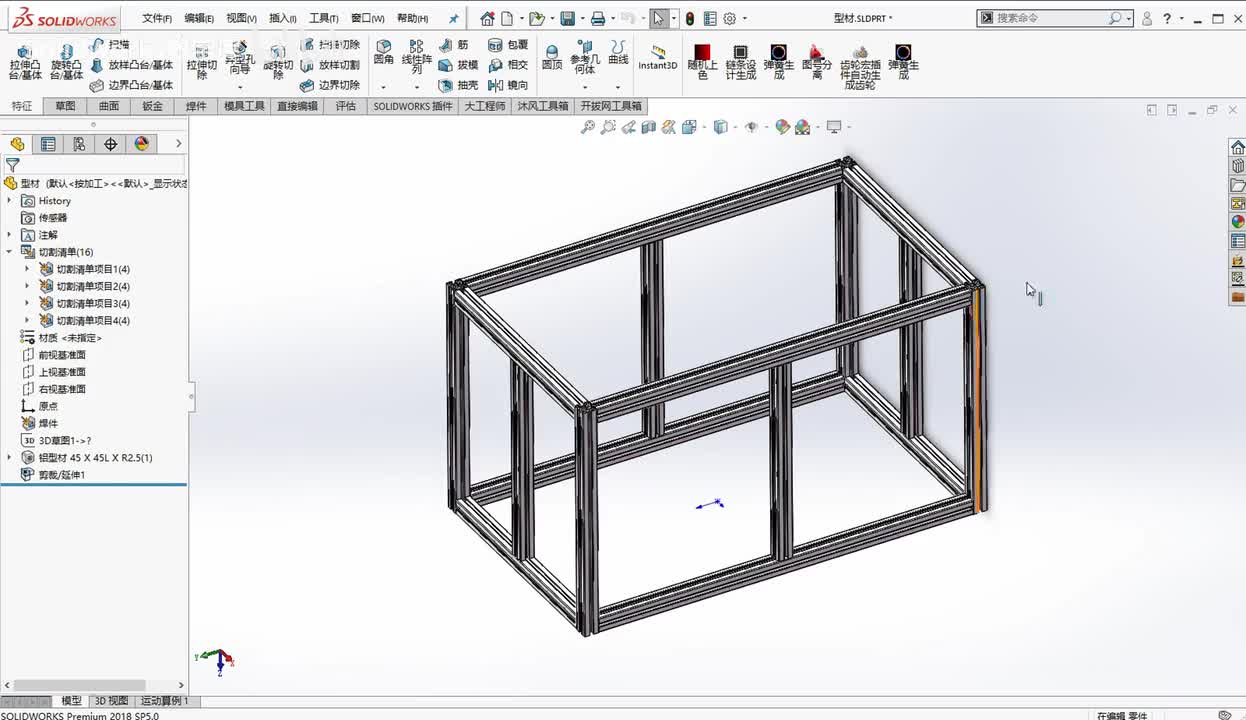Open the ConfigurationManager panel tab

point(79,144)
